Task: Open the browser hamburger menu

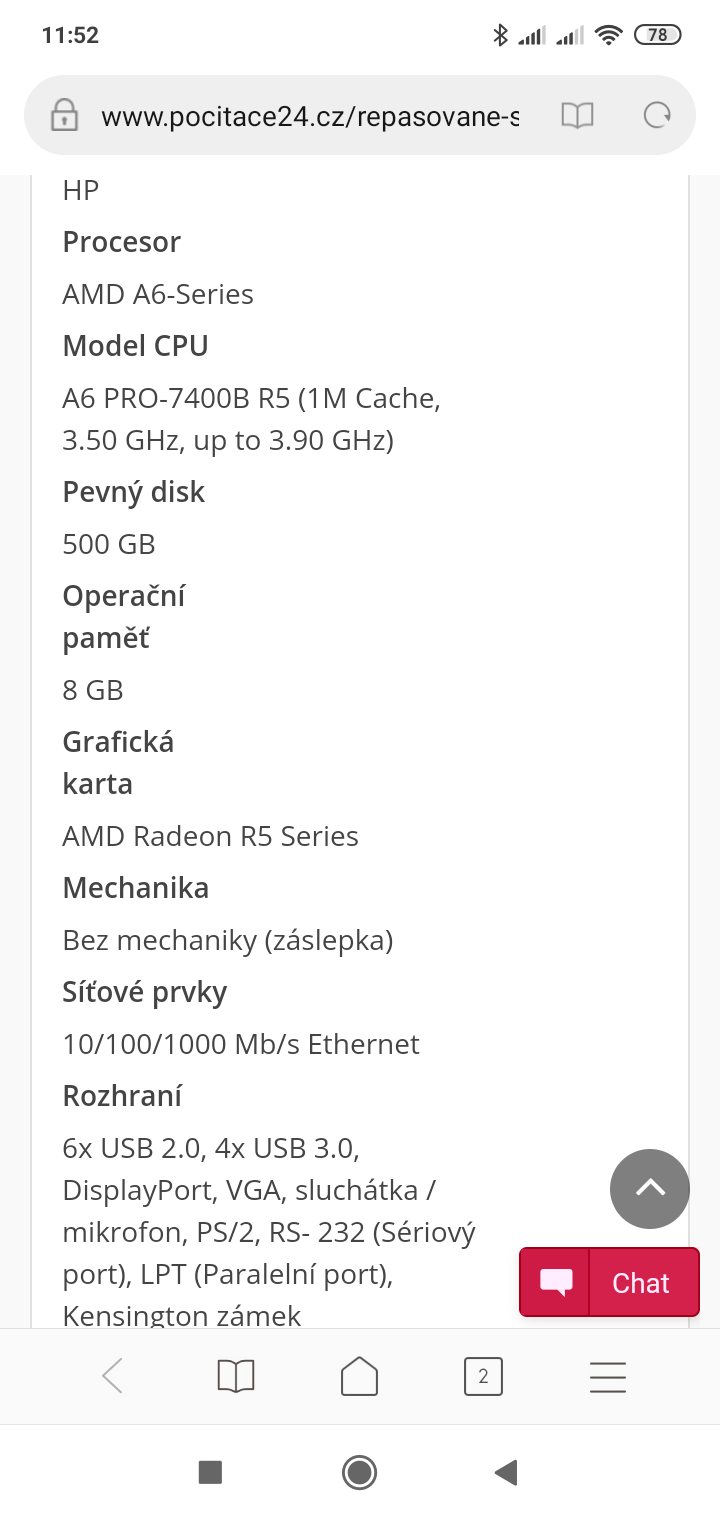Action: (607, 1376)
